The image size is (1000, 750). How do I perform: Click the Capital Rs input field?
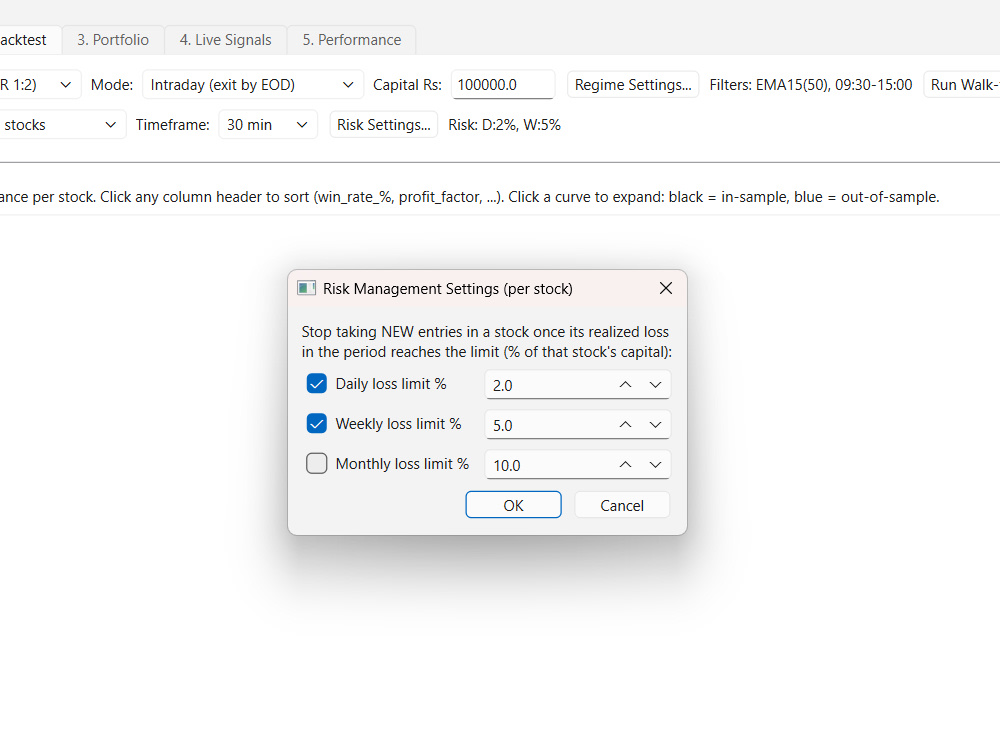pyautogui.click(x=503, y=85)
